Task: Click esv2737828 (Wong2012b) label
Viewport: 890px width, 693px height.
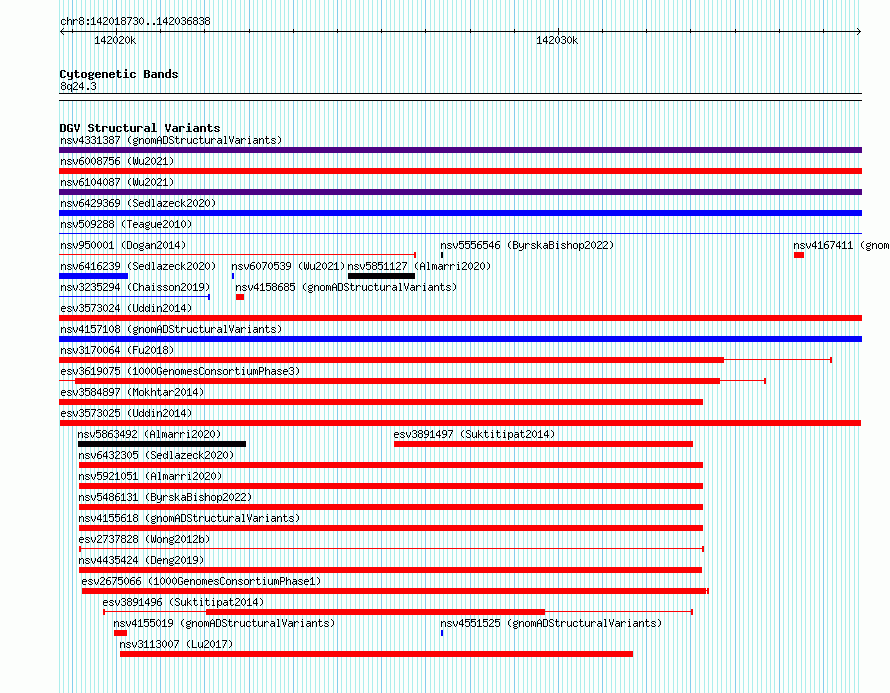Action: [144, 539]
